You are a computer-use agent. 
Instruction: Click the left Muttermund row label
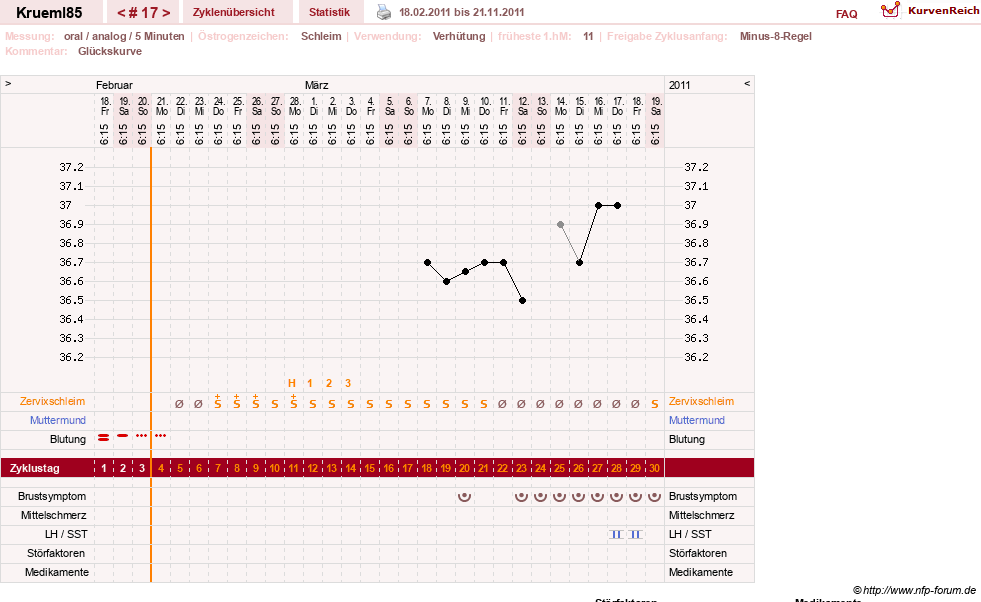[58, 420]
